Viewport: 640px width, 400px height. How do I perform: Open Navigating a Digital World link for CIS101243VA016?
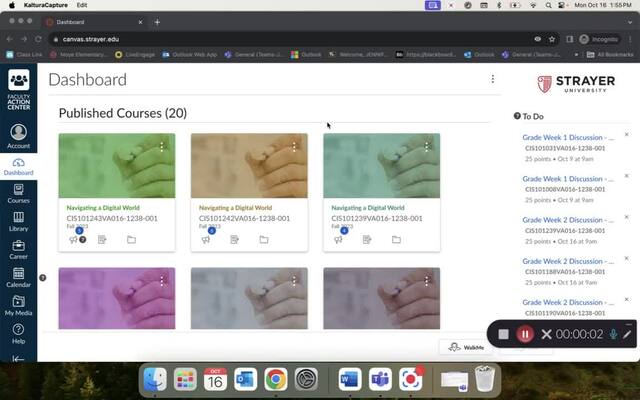pyautogui.click(x=103, y=208)
